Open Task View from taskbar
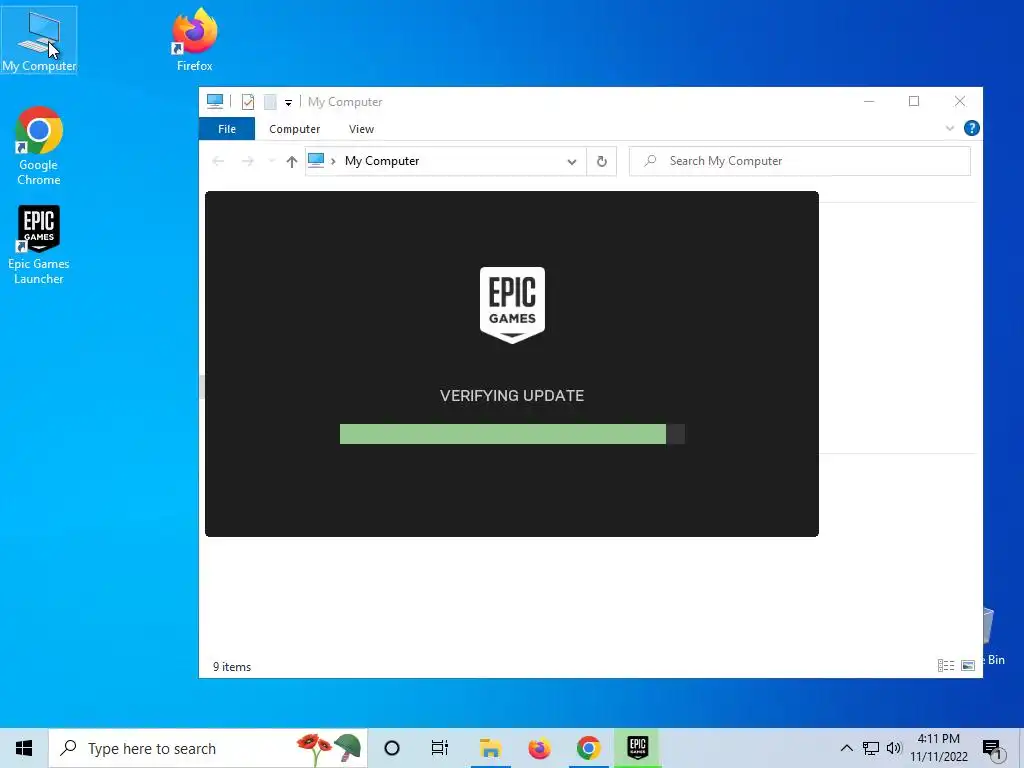This screenshot has height=768, width=1024. pyautogui.click(x=440, y=748)
